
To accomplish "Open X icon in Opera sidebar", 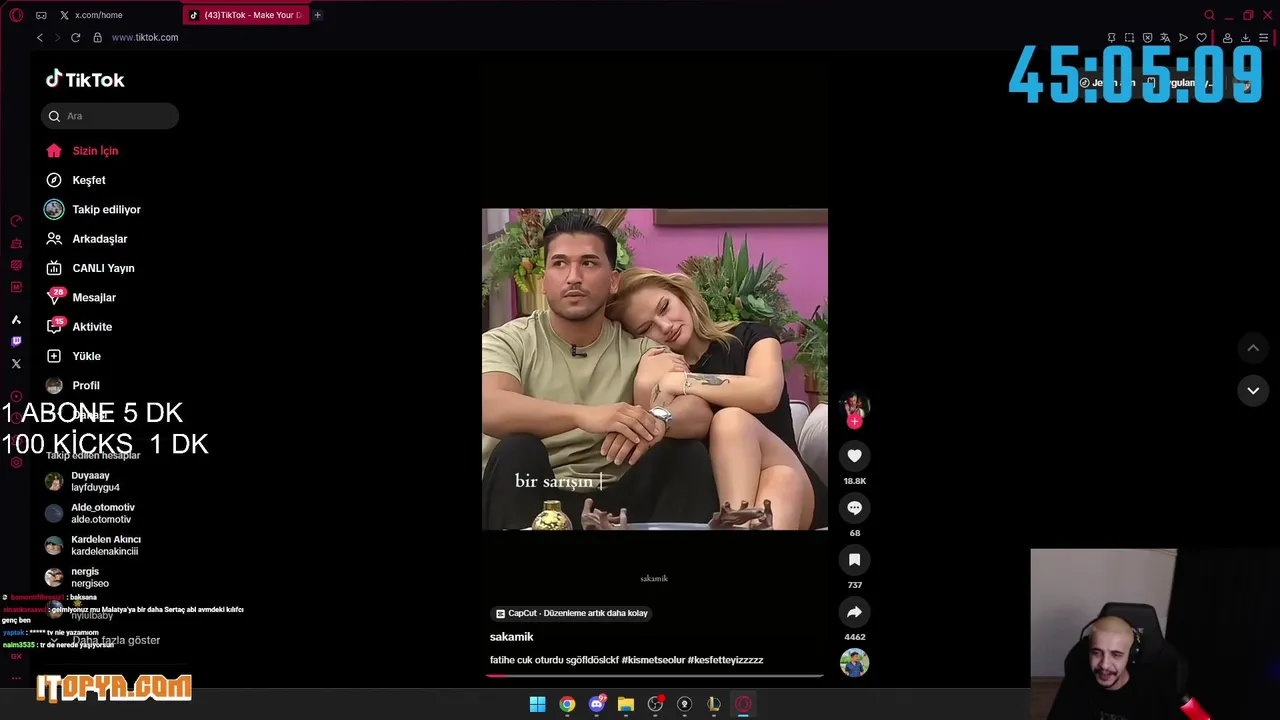I will tap(16, 363).
